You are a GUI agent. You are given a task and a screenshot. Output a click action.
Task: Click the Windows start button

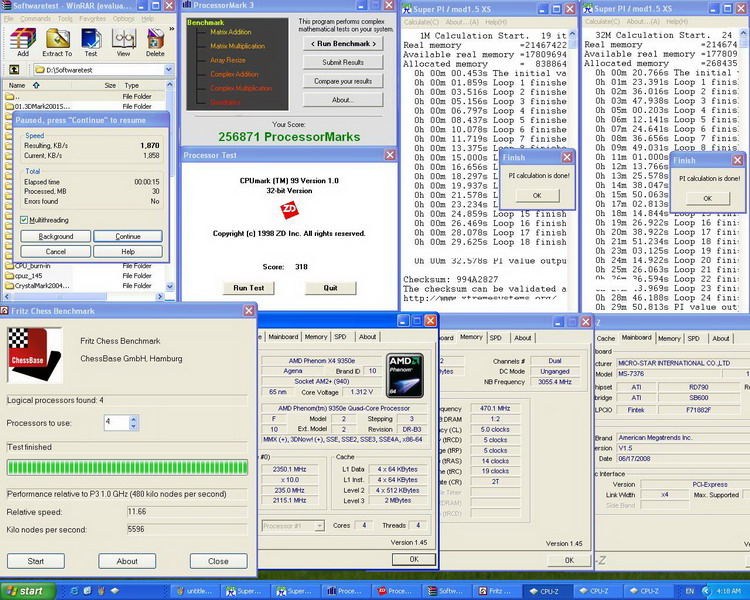[x=28, y=591]
